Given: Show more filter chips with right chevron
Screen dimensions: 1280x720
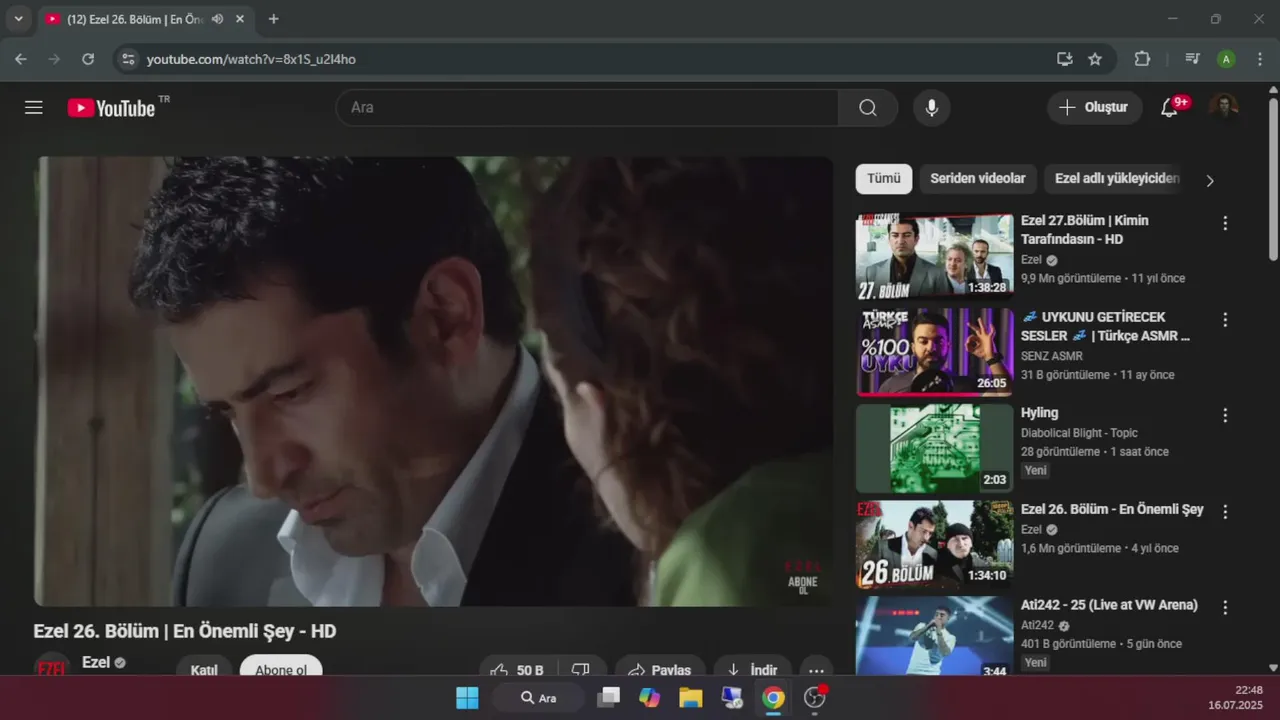Looking at the screenshot, I should click(1210, 181).
